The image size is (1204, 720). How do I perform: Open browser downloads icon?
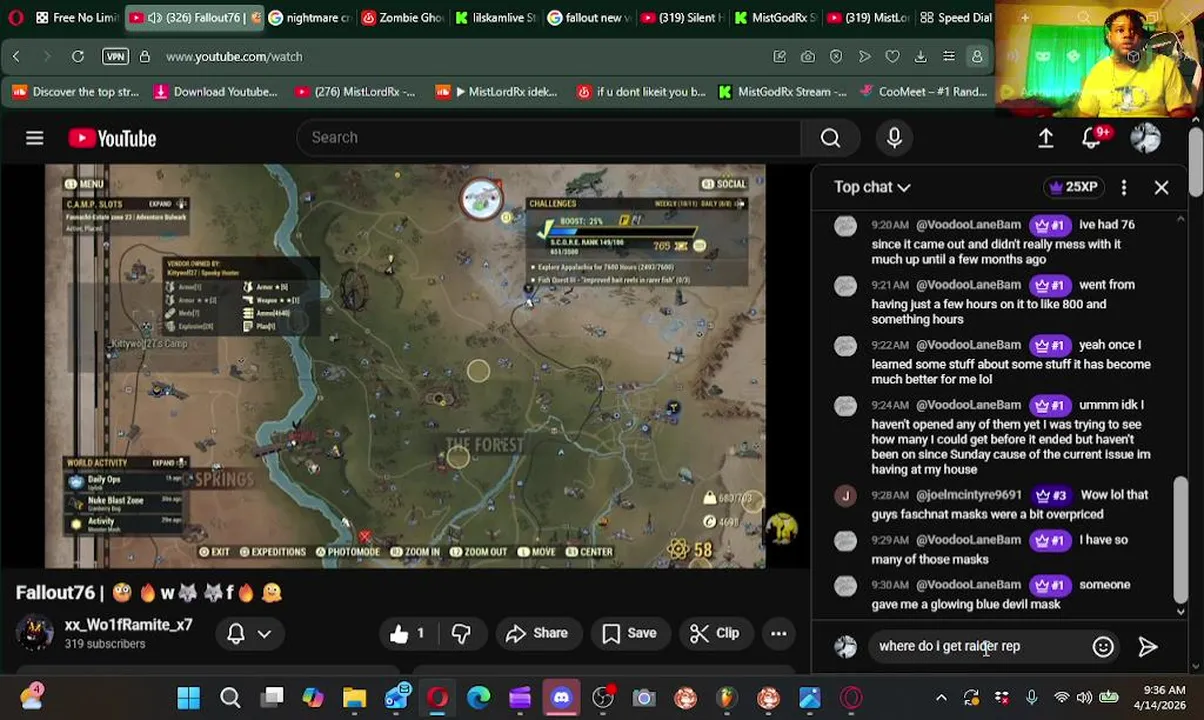920,57
